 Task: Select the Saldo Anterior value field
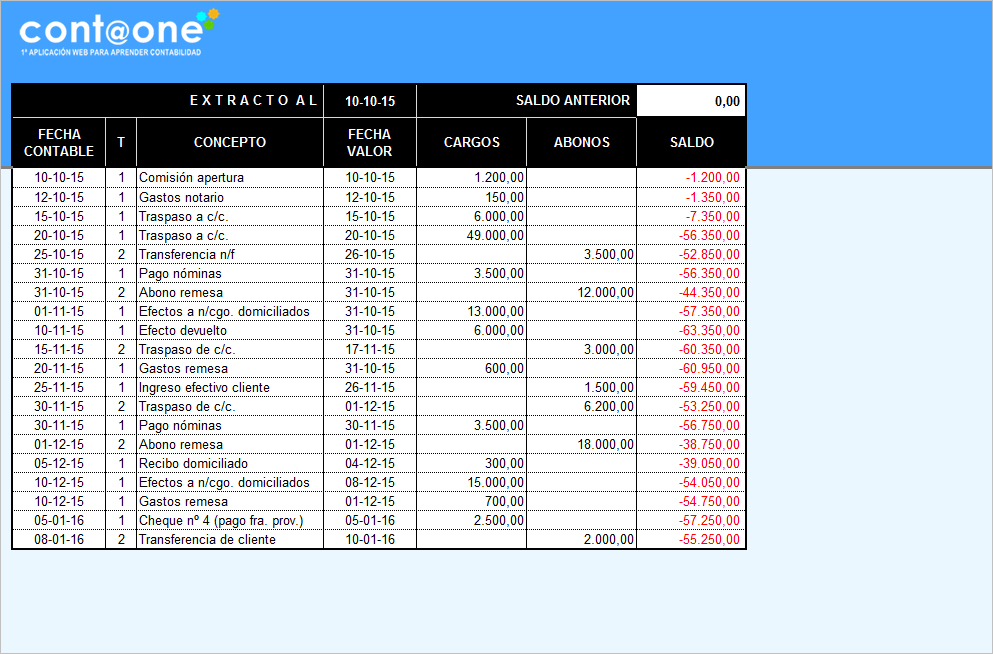[691, 101]
